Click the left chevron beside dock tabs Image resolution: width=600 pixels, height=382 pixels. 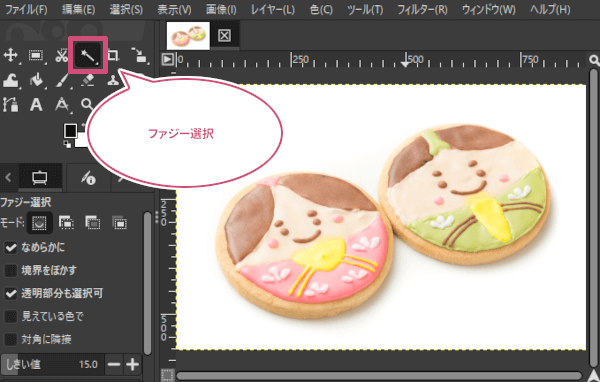coord(8,178)
